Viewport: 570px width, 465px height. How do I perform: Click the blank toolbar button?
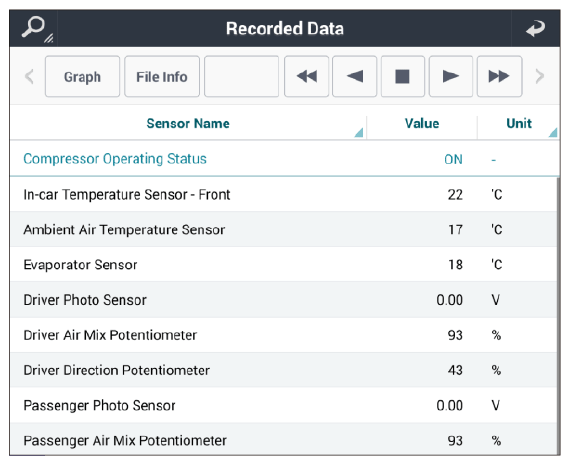click(x=241, y=76)
